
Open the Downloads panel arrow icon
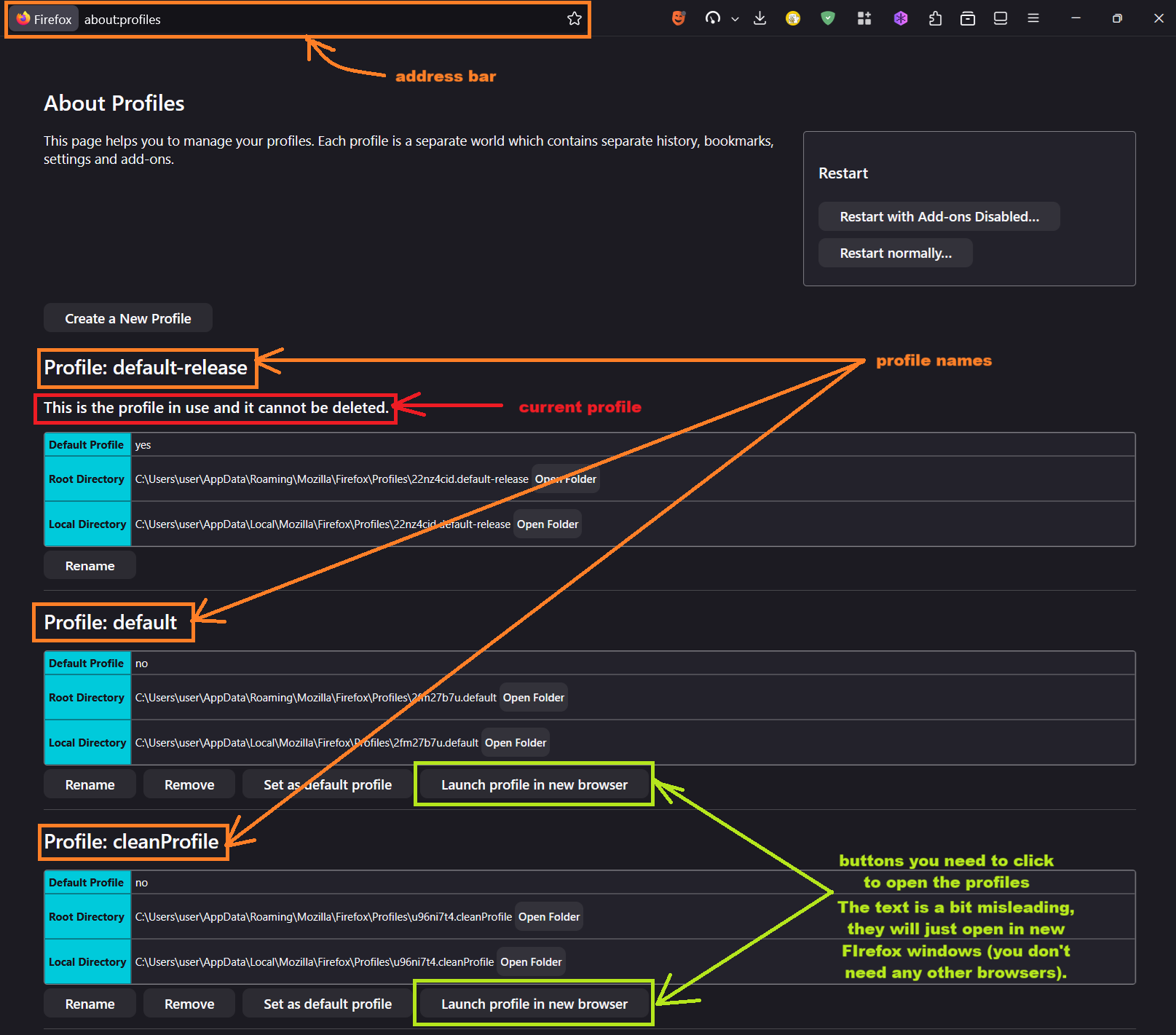759,18
